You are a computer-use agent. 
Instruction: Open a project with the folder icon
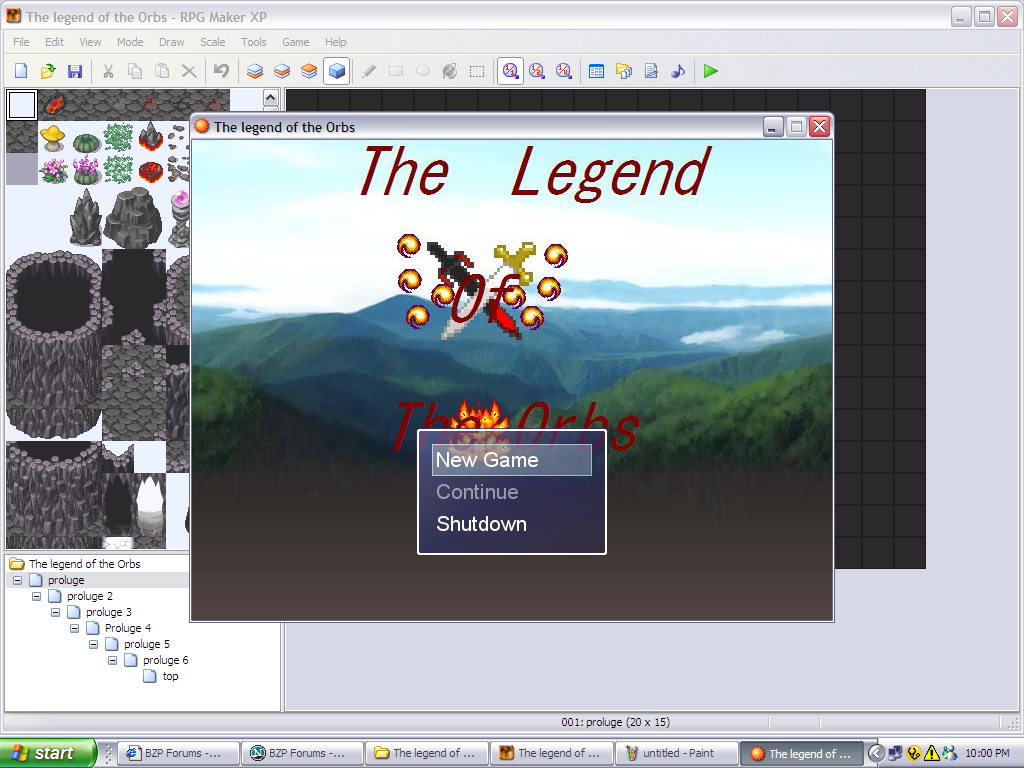coord(47,71)
